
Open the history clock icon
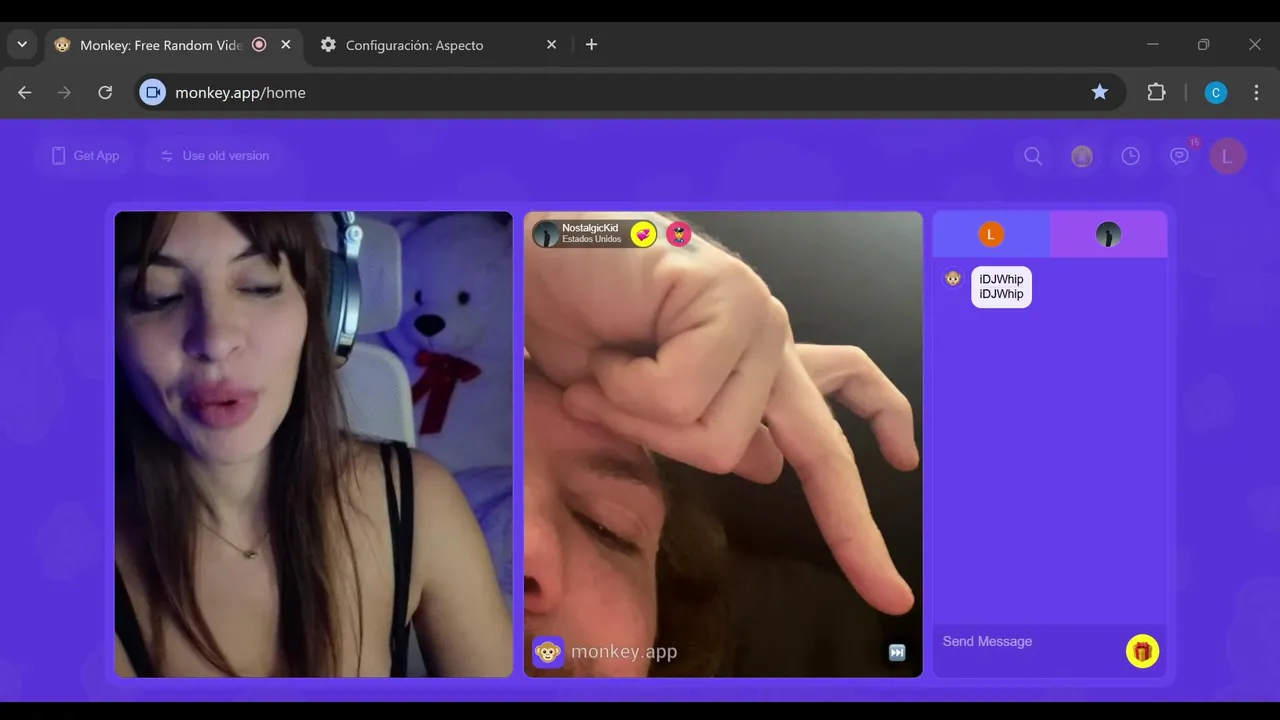tap(1131, 156)
